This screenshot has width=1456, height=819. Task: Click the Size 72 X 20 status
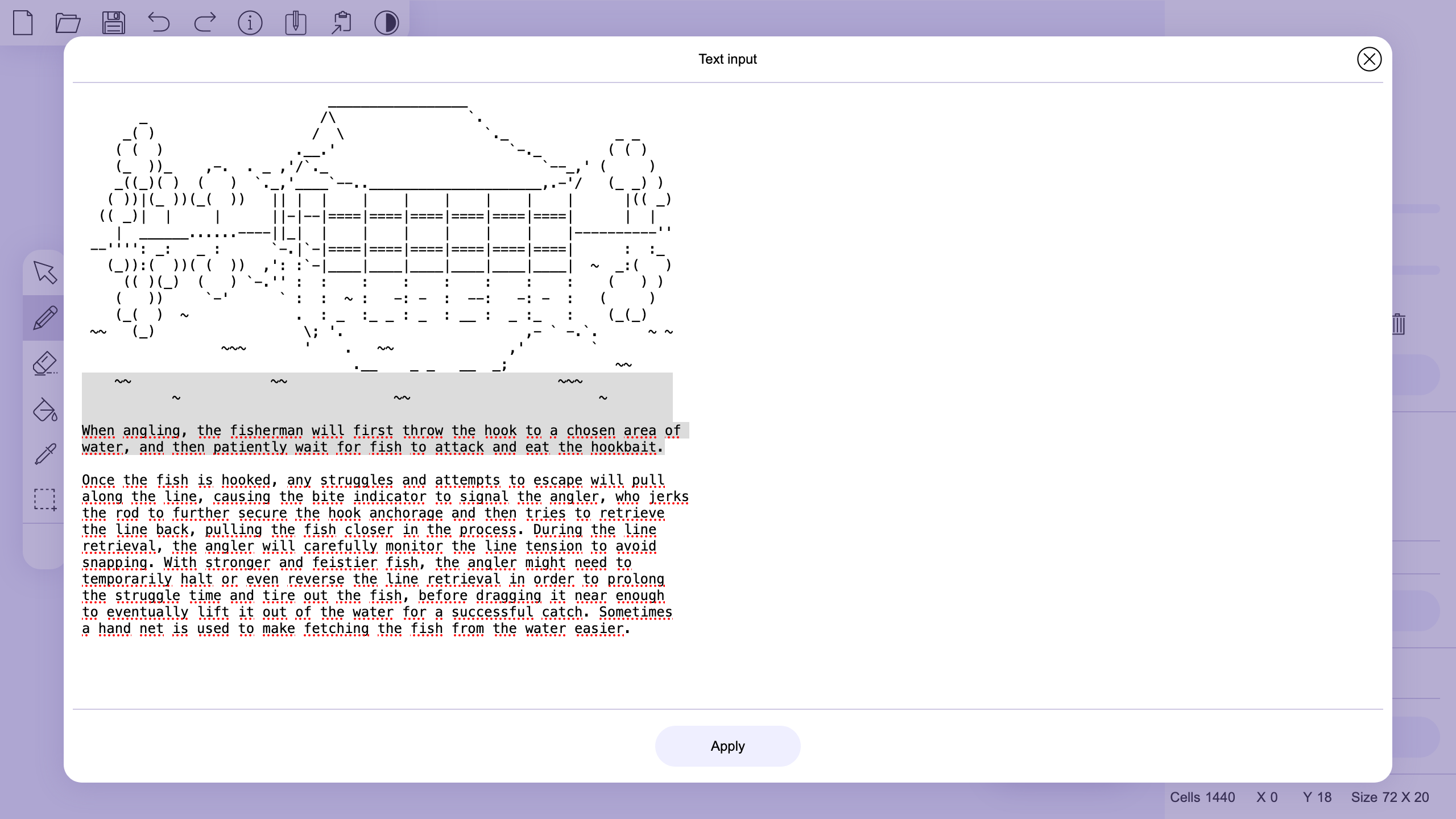1390,797
